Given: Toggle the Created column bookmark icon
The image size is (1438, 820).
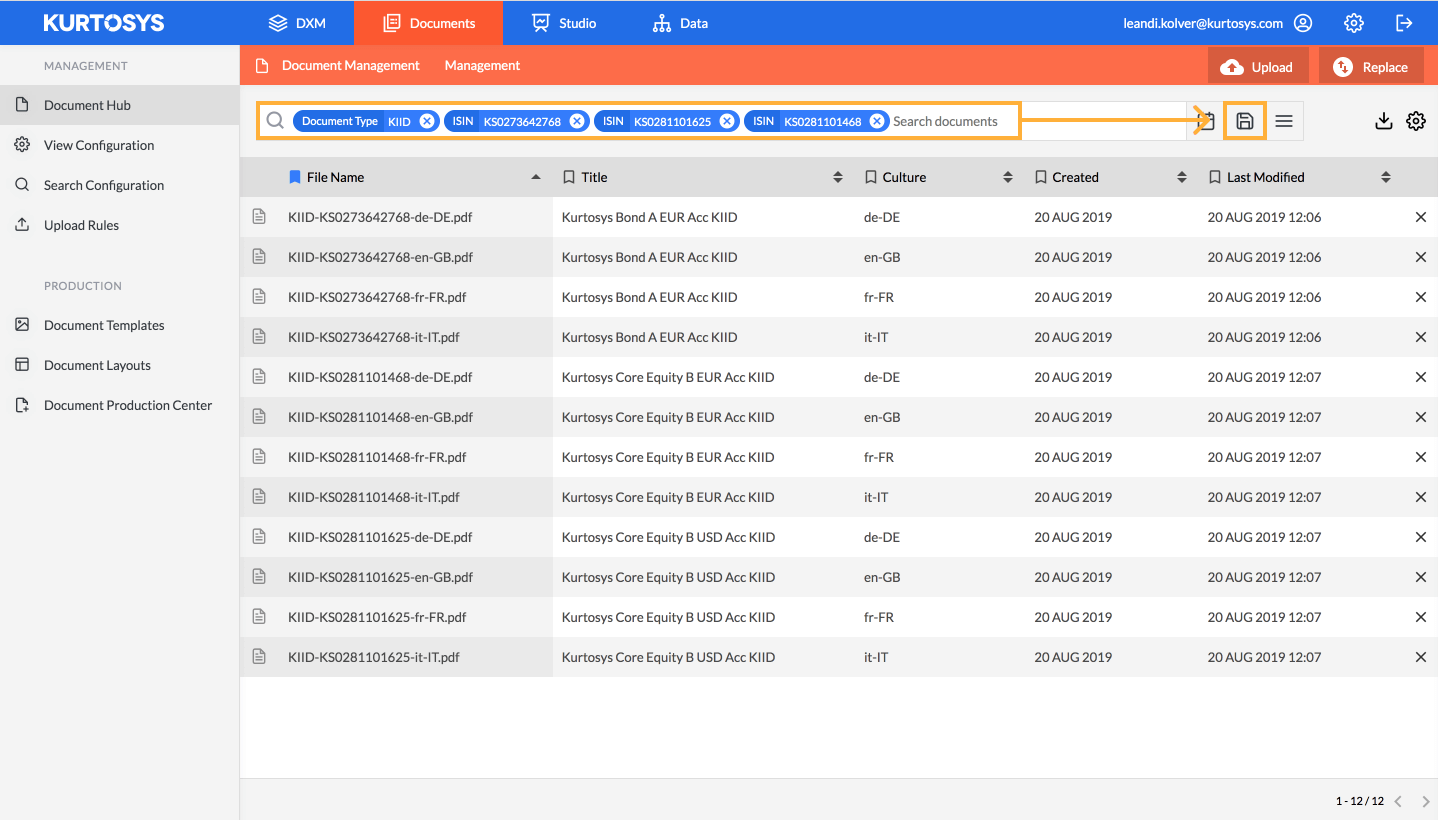Looking at the screenshot, I should point(1040,177).
